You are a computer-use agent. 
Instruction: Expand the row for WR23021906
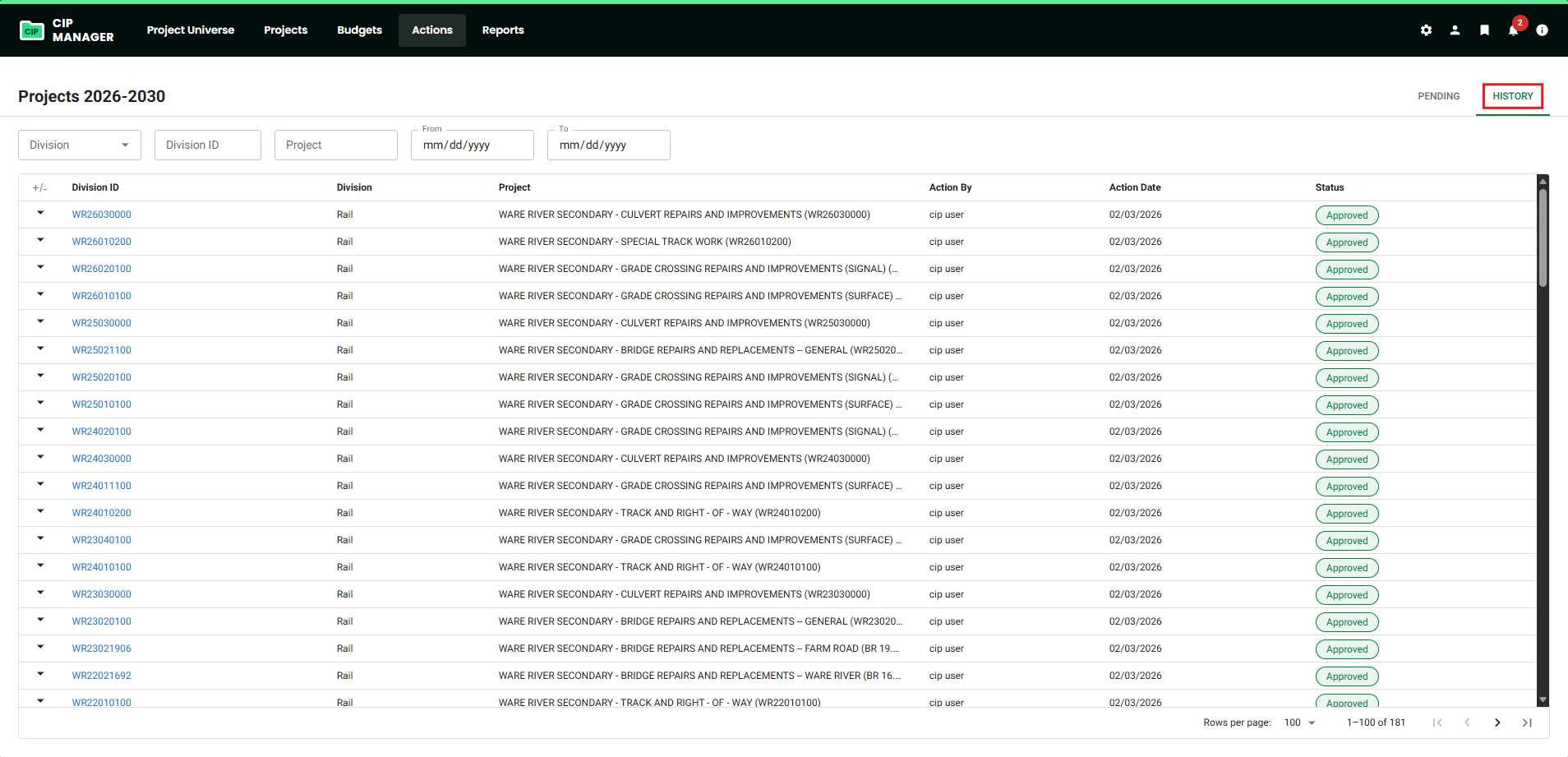pyautogui.click(x=40, y=648)
